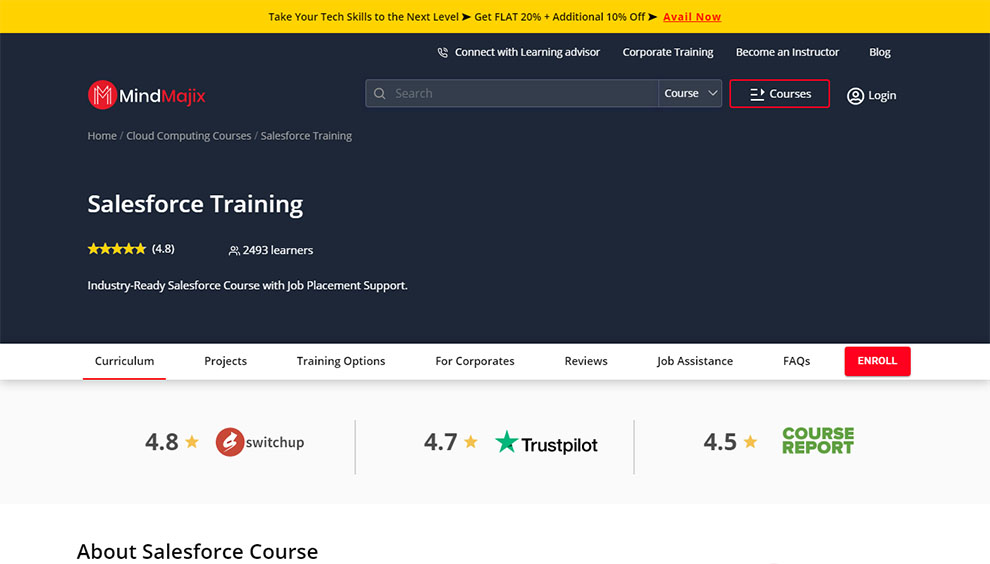Screen dimensions: 990x564
Task: Navigate to Home breadcrumb
Action: (x=102, y=136)
